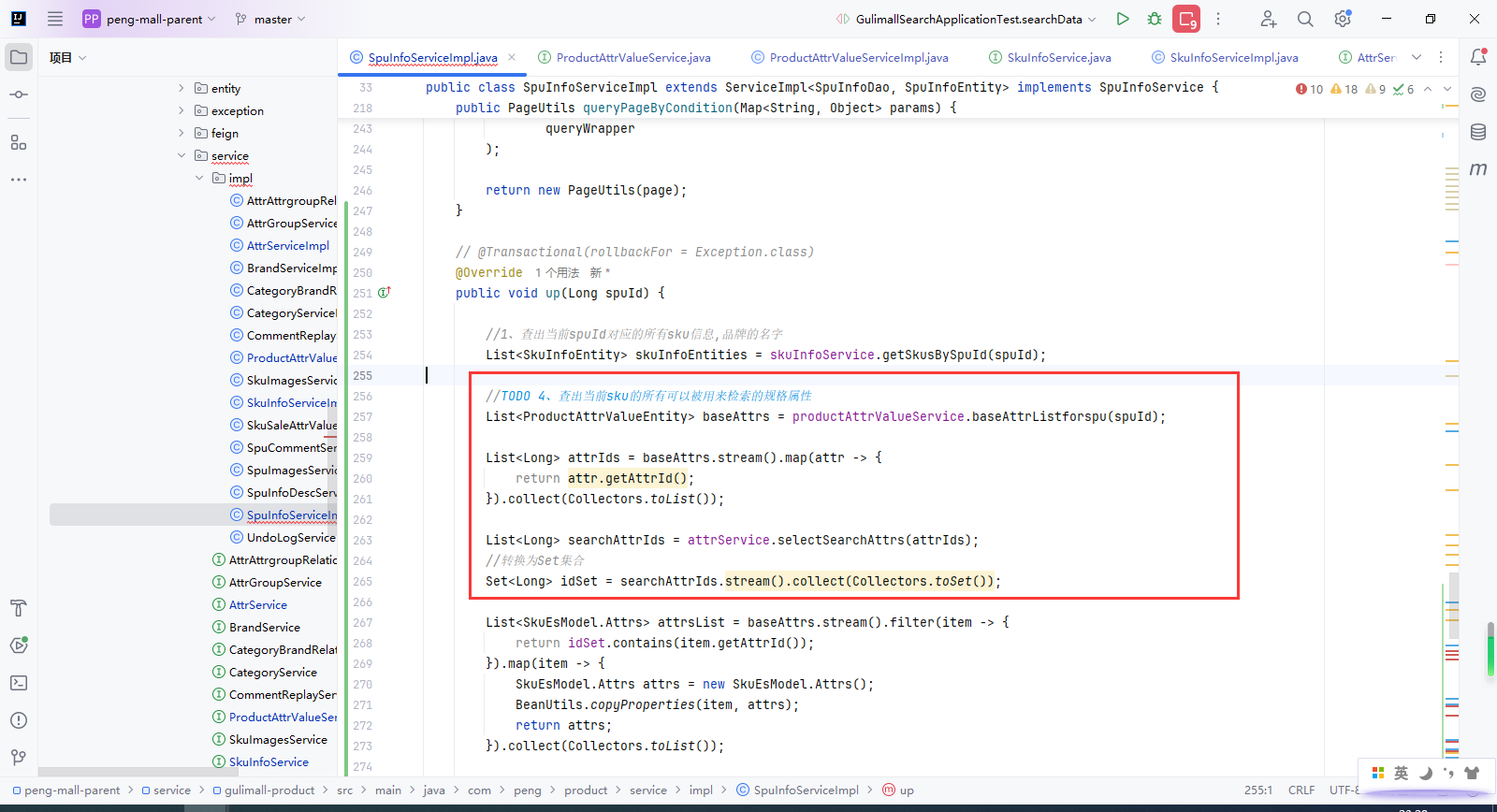Switch to ProductAttrValueServiceImpl.java tab
Screen dimensions: 1497x812
coord(850,57)
